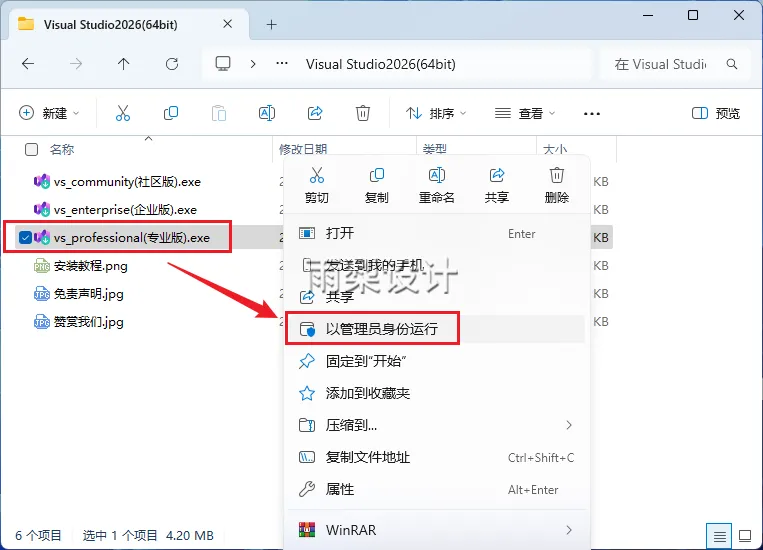Expand the WinRAR submenu
This screenshot has height=550, width=763.
click(x=569, y=530)
